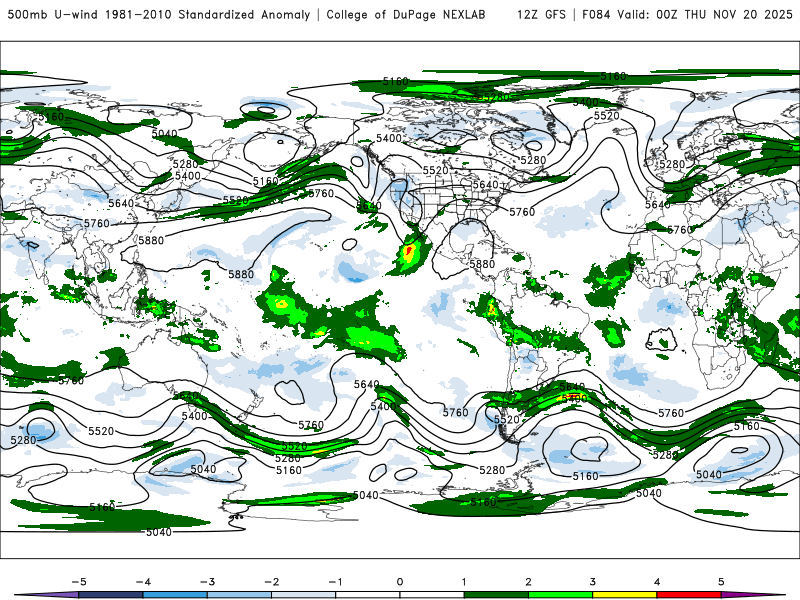The image size is (800, 600).
Task: Click the blue -4 to -3 colorbar segment
Action: coord(175,595)
